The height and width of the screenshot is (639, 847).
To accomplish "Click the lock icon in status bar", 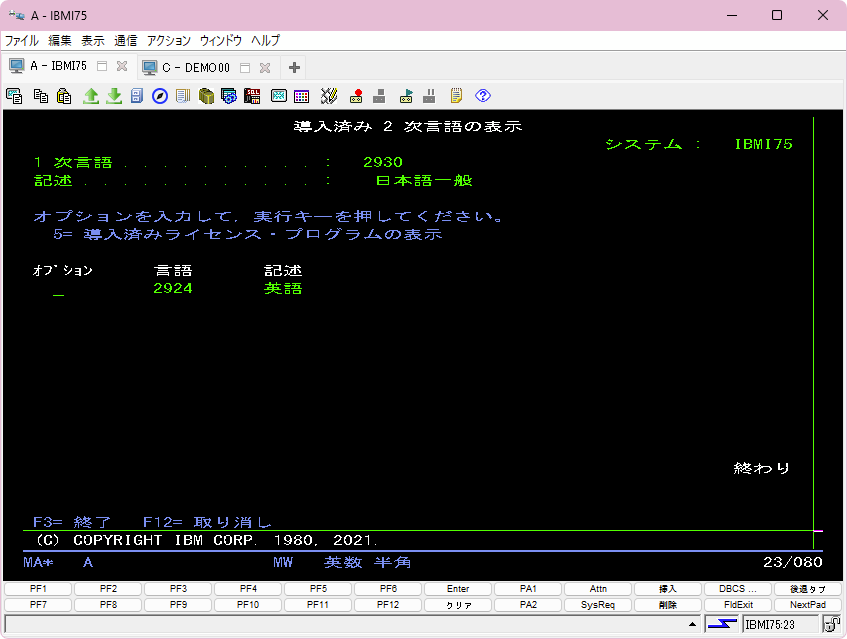I will point(831,624).
